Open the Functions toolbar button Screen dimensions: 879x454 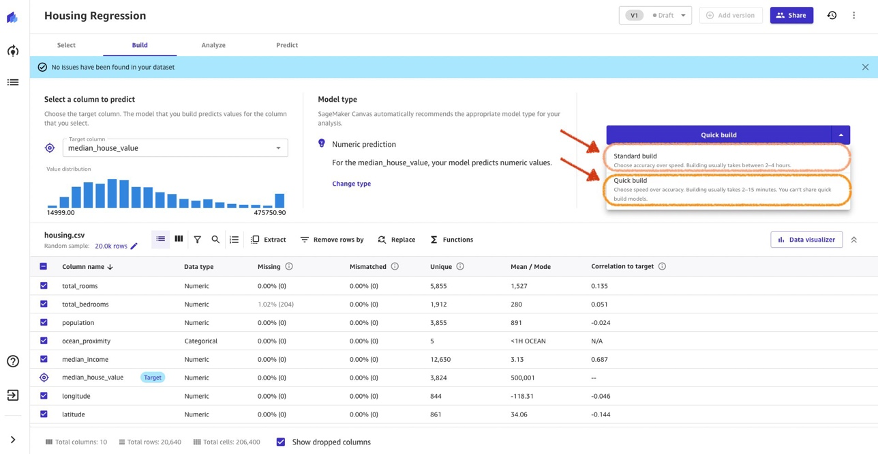point(452,239)
